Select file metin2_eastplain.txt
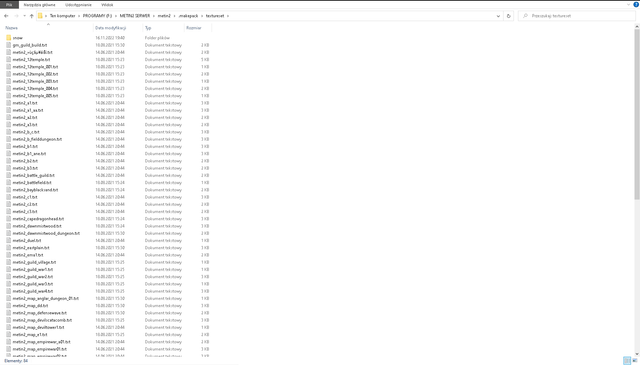 (x=31, y=248)
